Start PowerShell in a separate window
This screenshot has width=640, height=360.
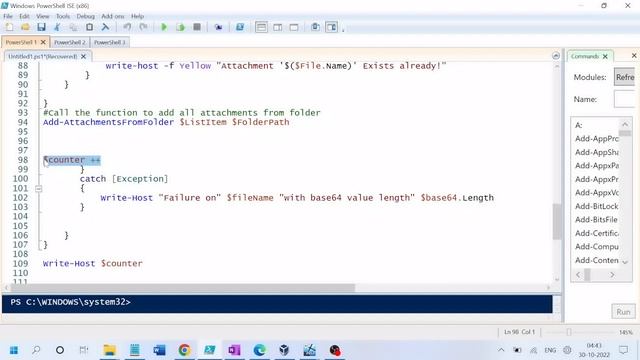[x=240, y=27]
